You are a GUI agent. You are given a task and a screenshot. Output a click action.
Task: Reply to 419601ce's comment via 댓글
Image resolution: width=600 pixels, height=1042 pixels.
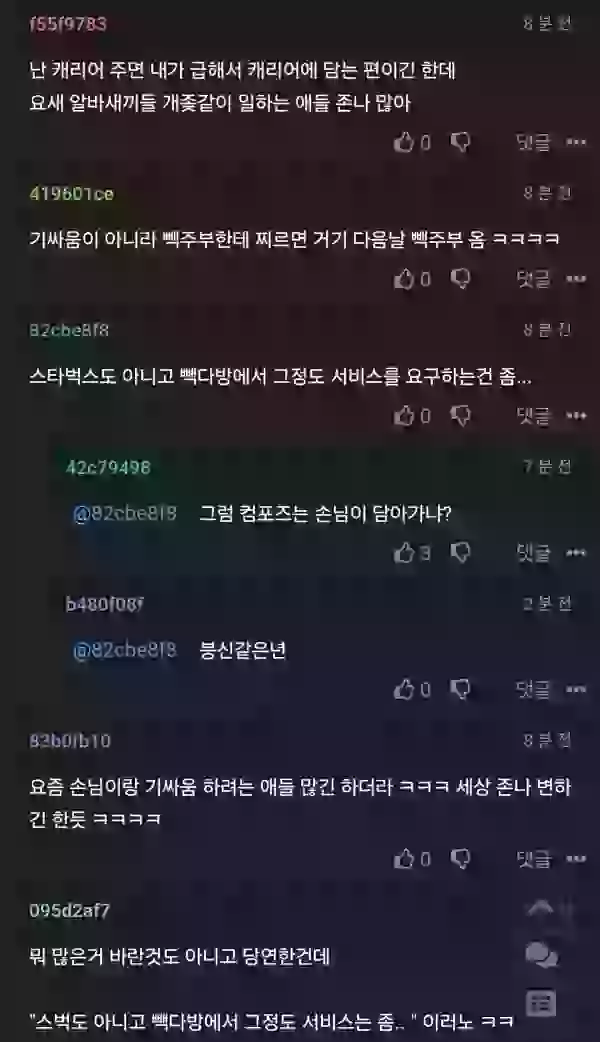(x=534, y=278)
